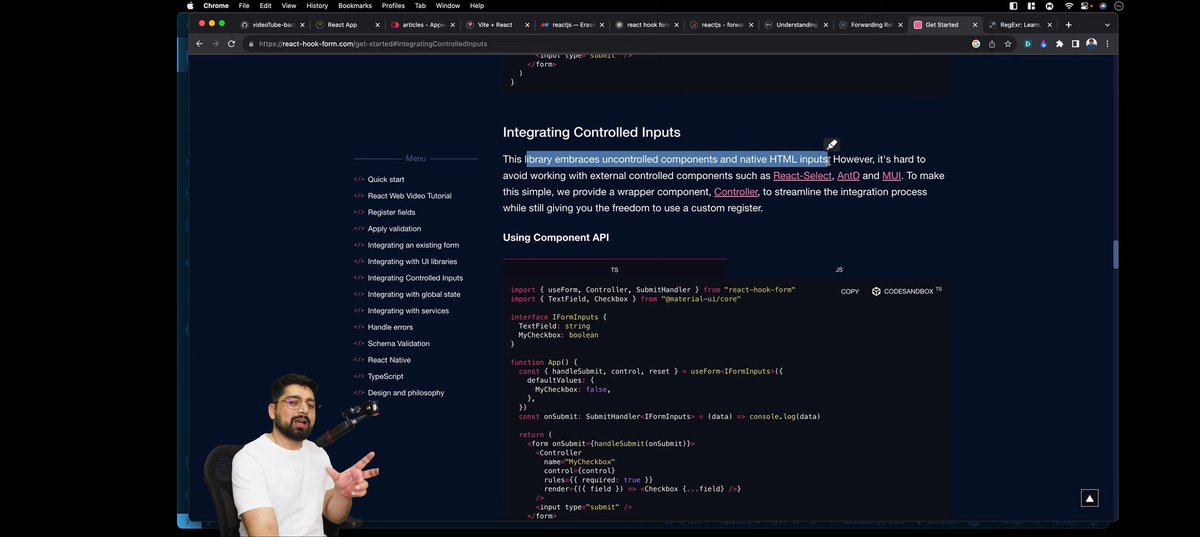Go to Handle errors section
This screenshot has width=1200, height=537.
tap(390, 327)
